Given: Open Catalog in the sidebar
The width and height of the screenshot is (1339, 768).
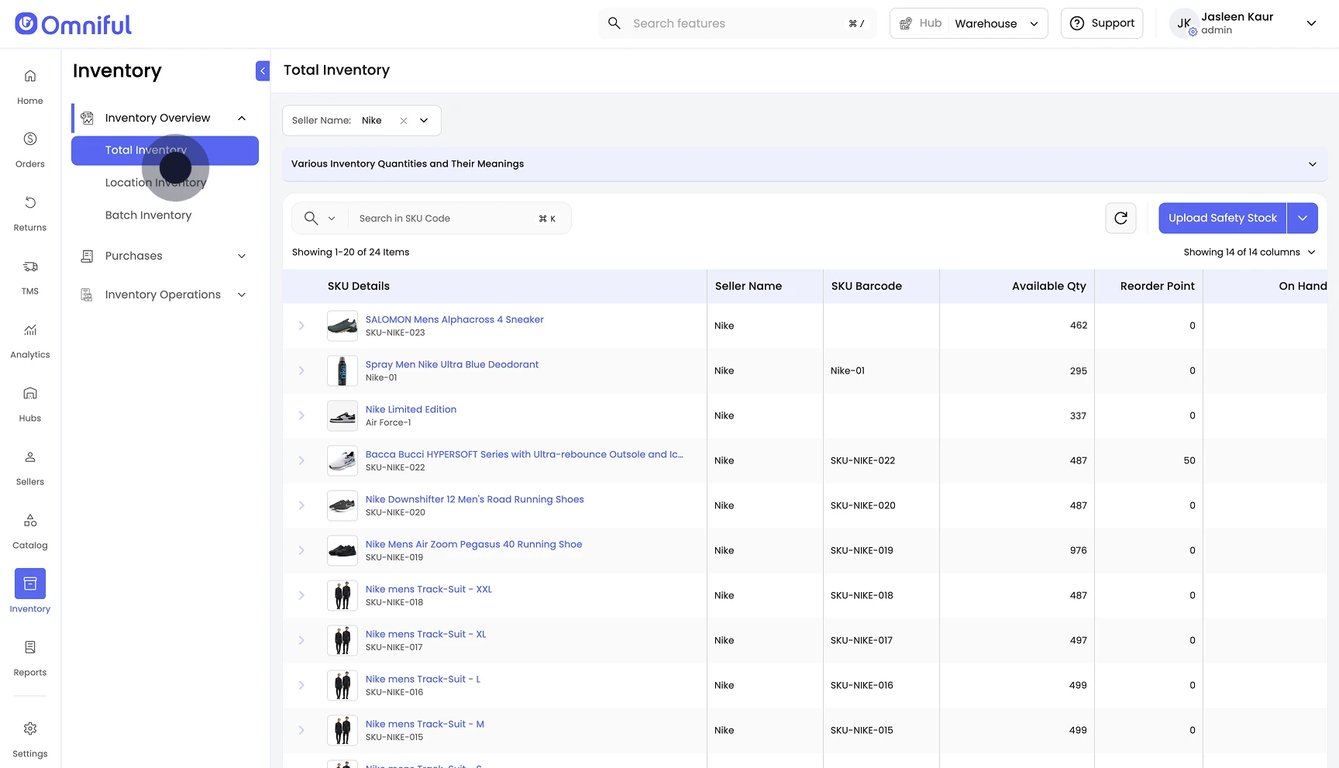Looking at the screenshot, I should point(30,530).
